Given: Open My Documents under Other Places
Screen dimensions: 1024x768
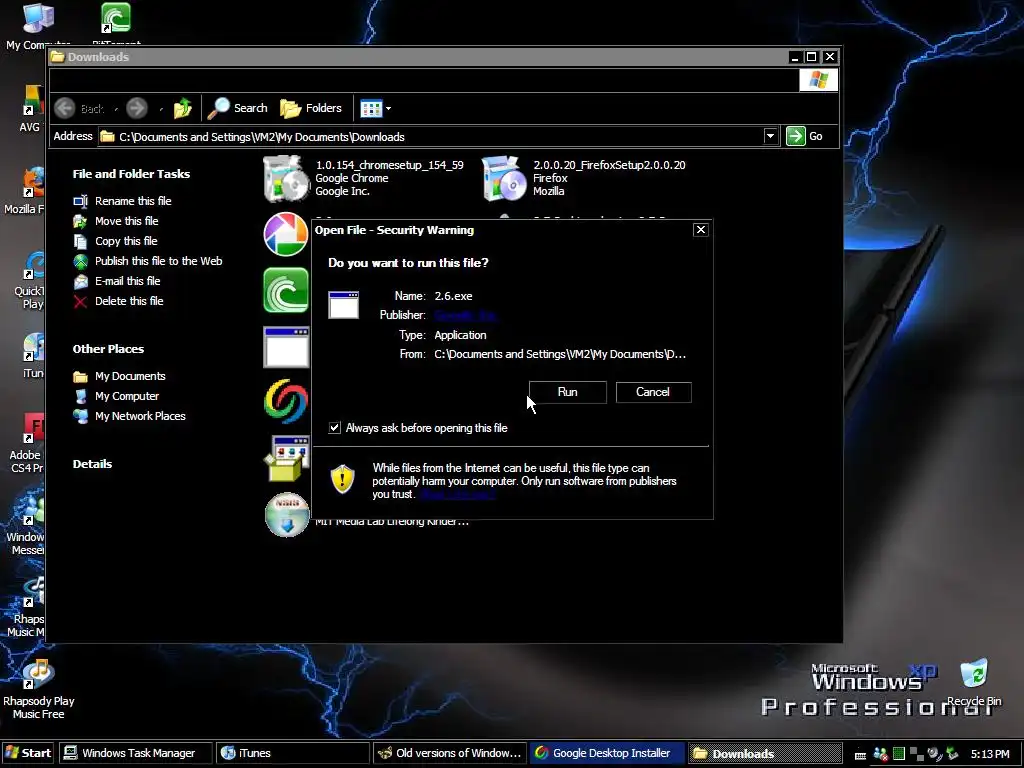Looking at the screenshot, I should pos(130,376).
